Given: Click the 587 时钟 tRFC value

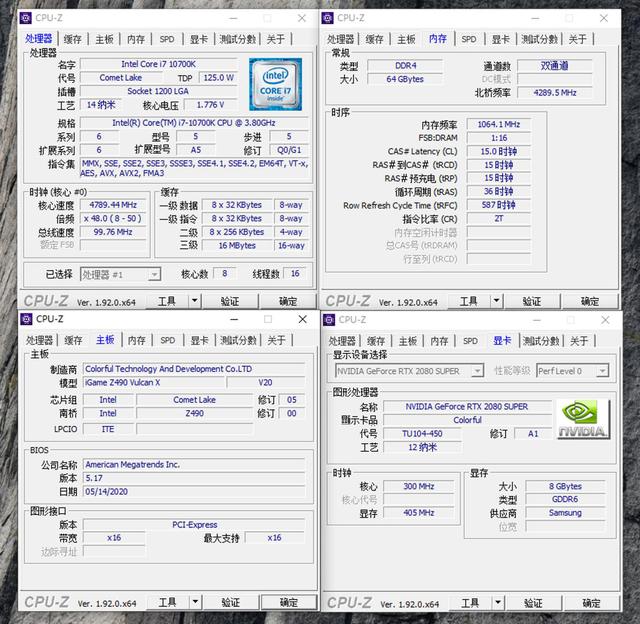Looking at the screenshot, I should click(499, 205).
